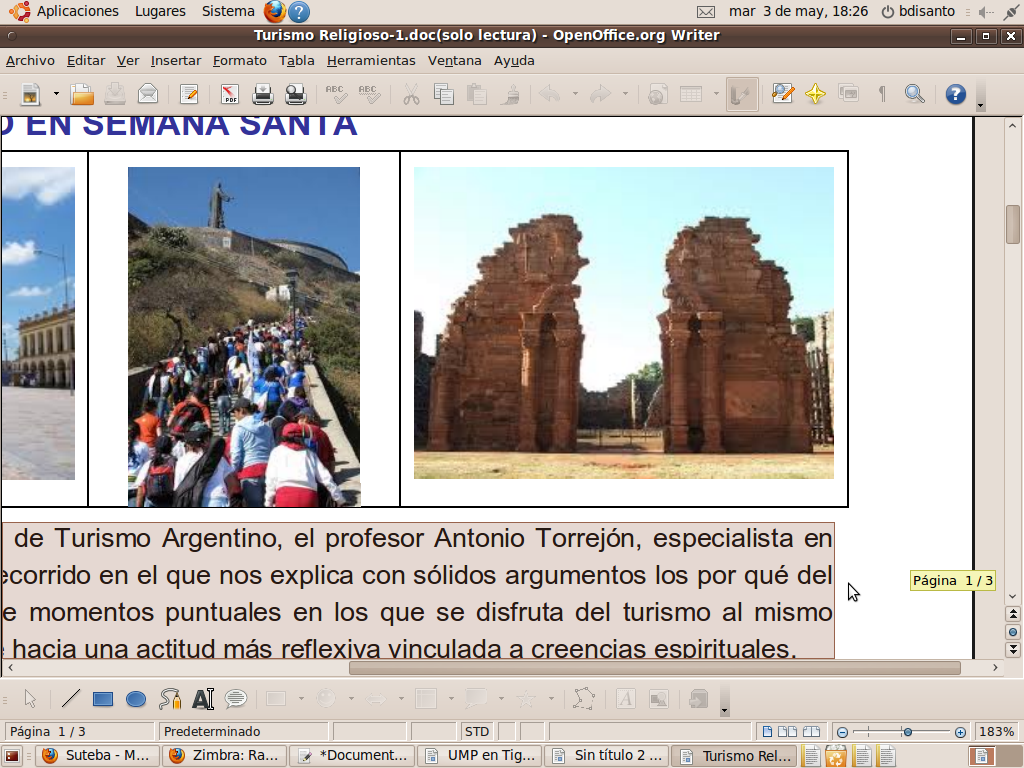Toggle nonprinting characters pilcrow button
Viewport: 1024px width, 768px height.
pos(881,94)
